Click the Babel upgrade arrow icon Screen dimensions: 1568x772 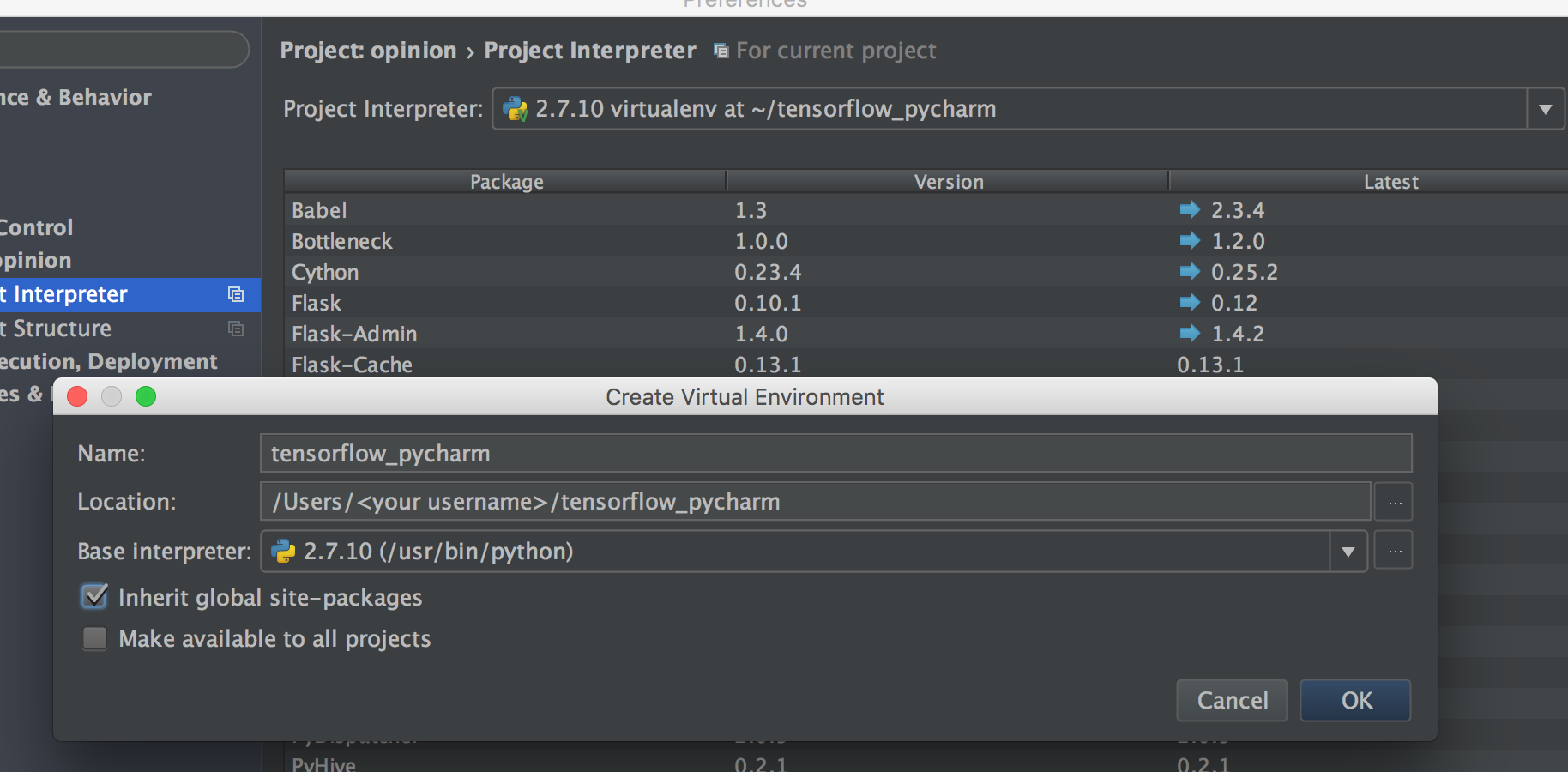tap(1189, 209)
